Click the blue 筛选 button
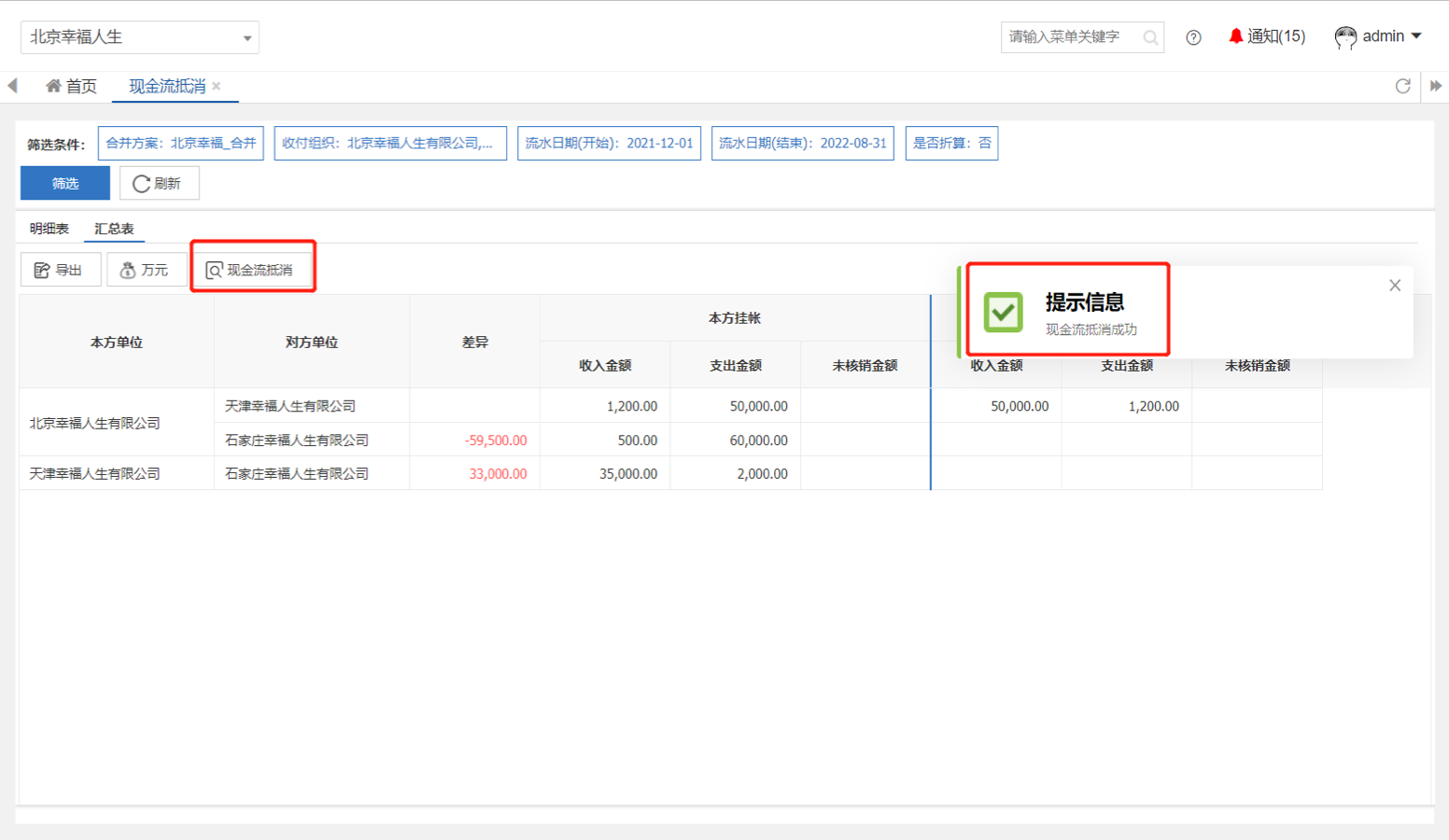The height and width of the screenshot is (840, 1449). (65, 183)
